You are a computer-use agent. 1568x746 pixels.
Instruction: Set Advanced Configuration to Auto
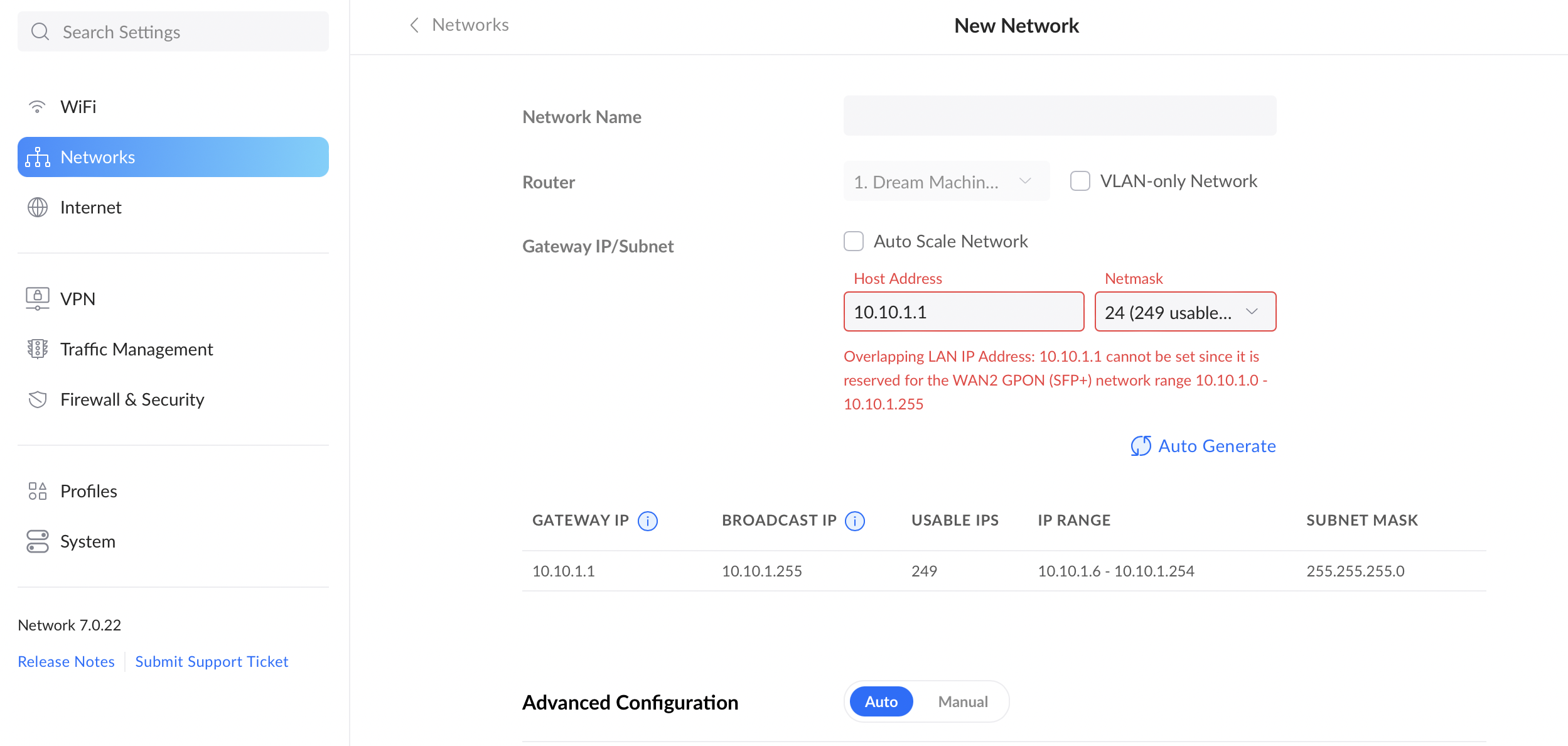click(x=881, y=701)
